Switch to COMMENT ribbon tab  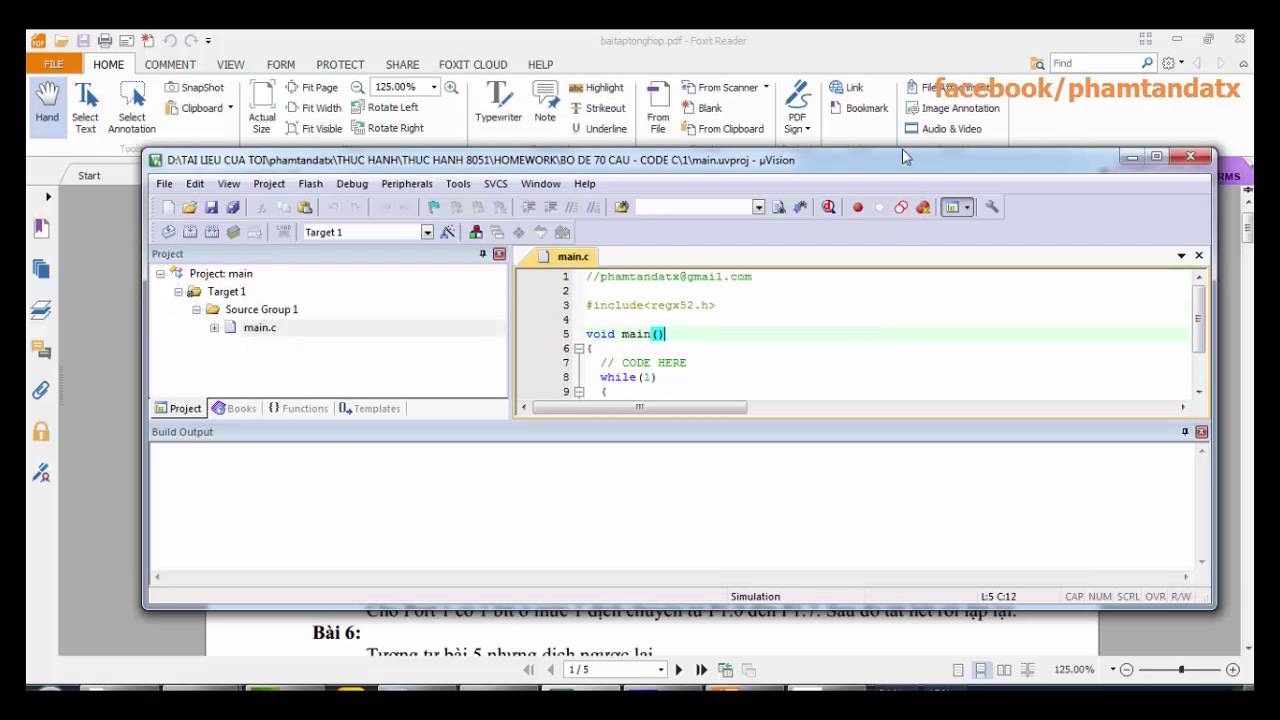(170, 64)
